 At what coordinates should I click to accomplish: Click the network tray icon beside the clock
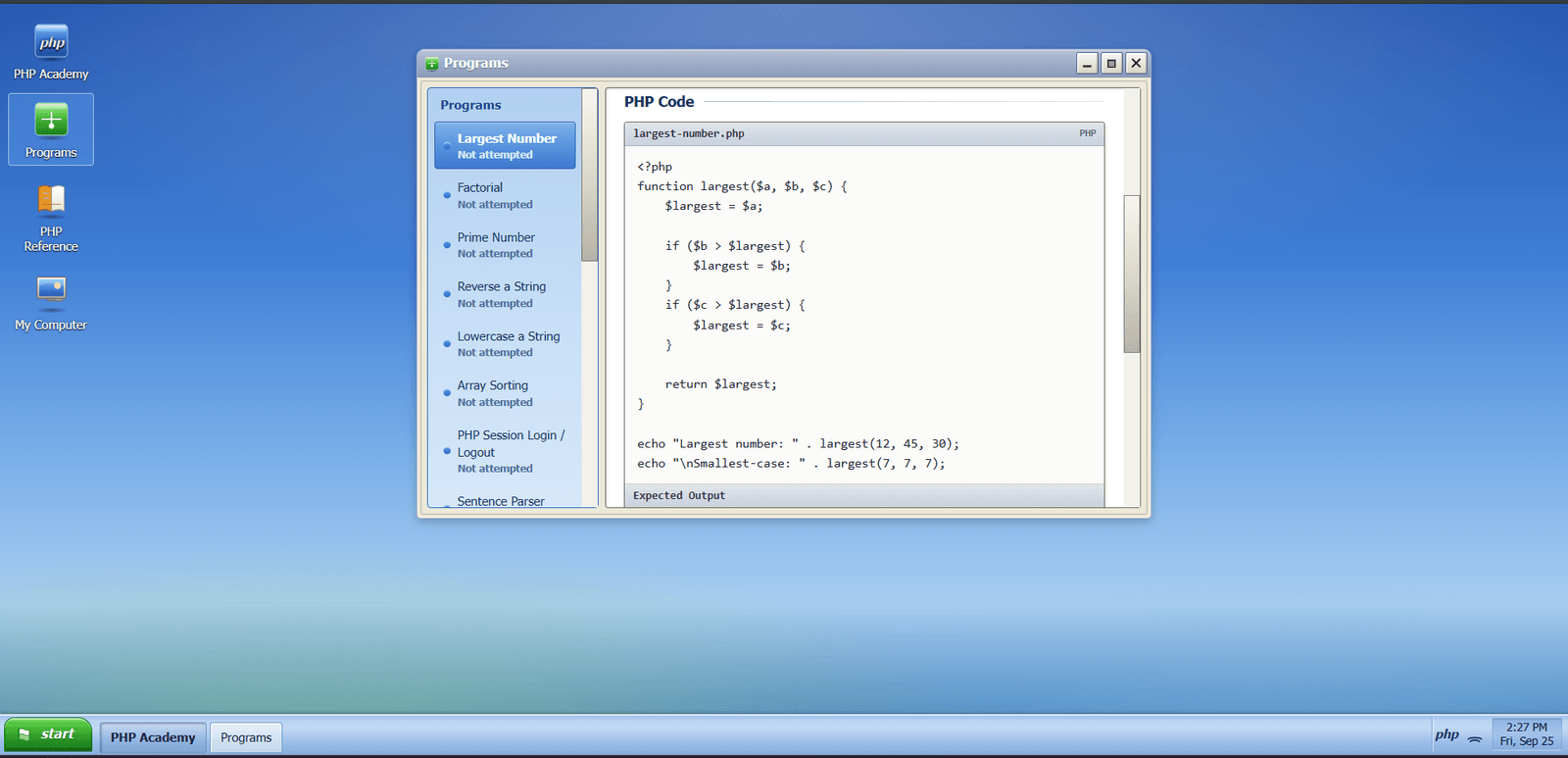(x=1474, y=738)
